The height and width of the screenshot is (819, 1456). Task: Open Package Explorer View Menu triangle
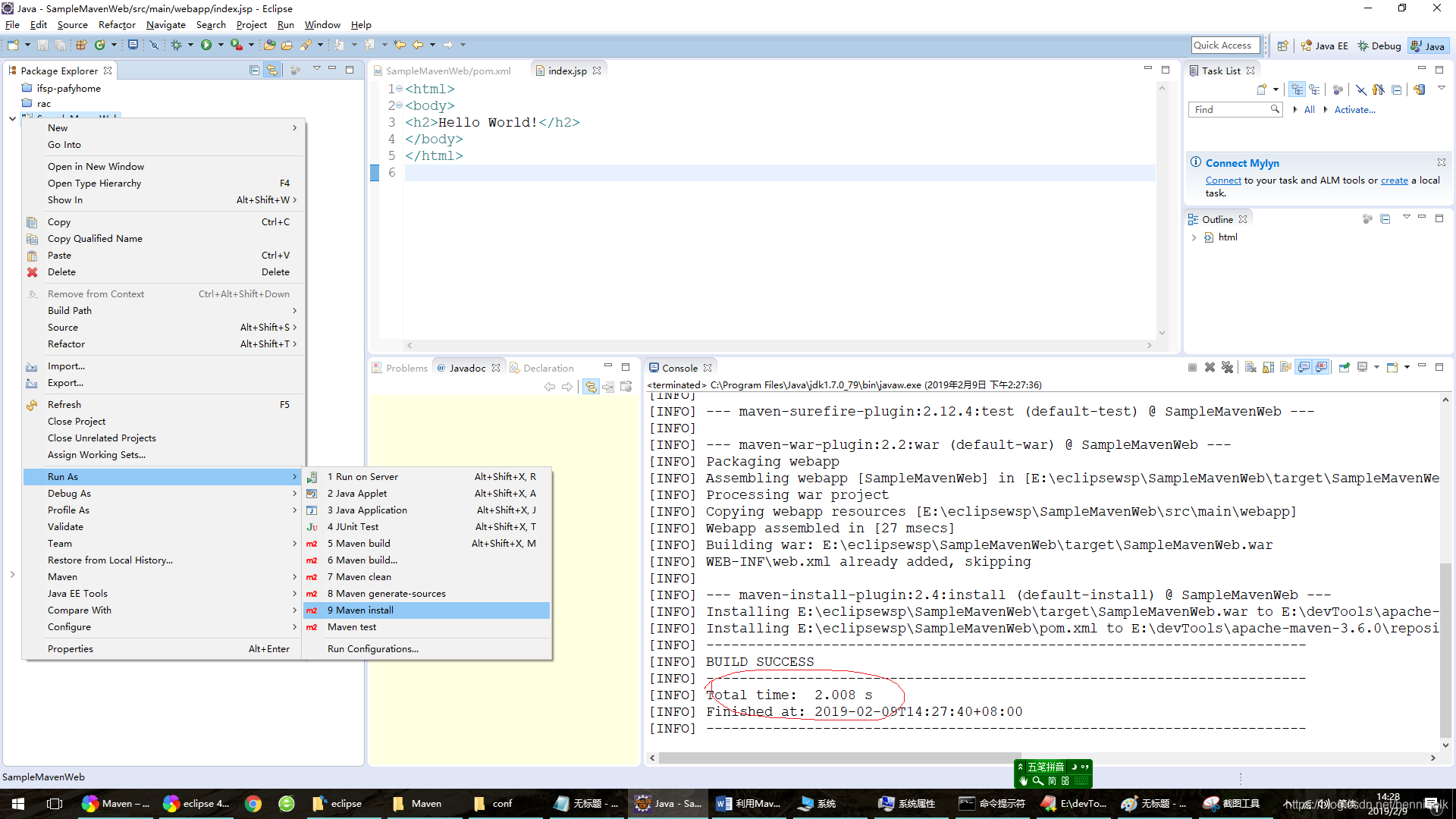(x=317, y=69)
